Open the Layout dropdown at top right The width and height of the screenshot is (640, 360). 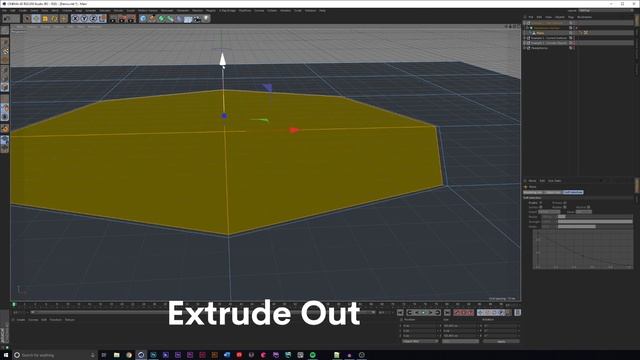[605, 11]
